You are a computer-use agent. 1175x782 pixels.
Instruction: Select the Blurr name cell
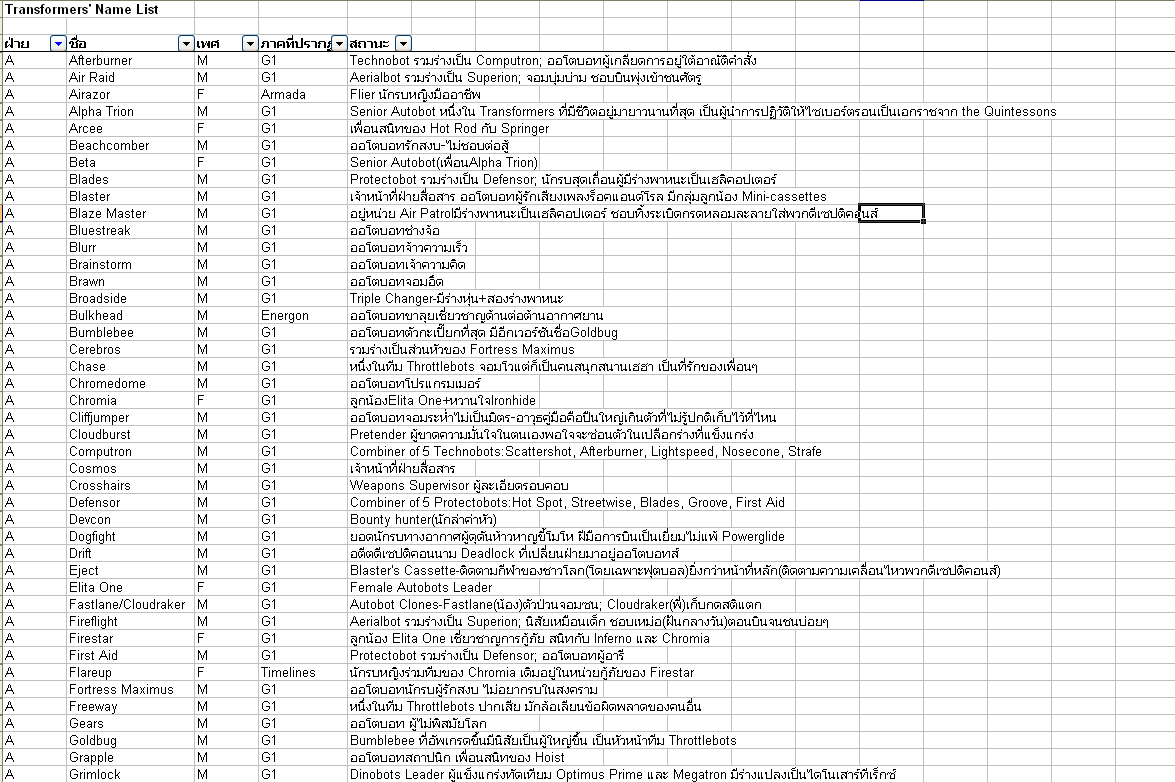coord(130,247)
